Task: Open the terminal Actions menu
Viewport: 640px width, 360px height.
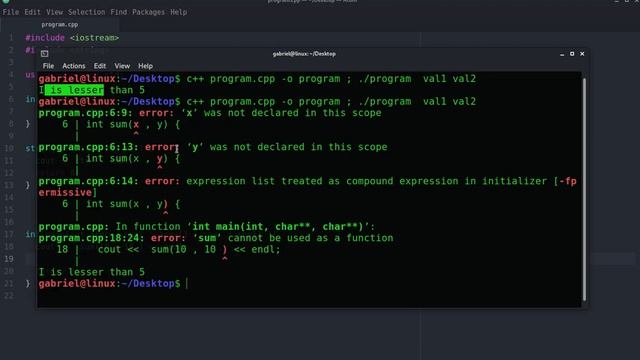Action: point(73,66)
